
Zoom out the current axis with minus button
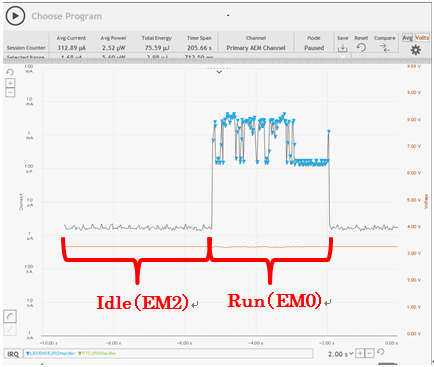click(x=10, y=92)
